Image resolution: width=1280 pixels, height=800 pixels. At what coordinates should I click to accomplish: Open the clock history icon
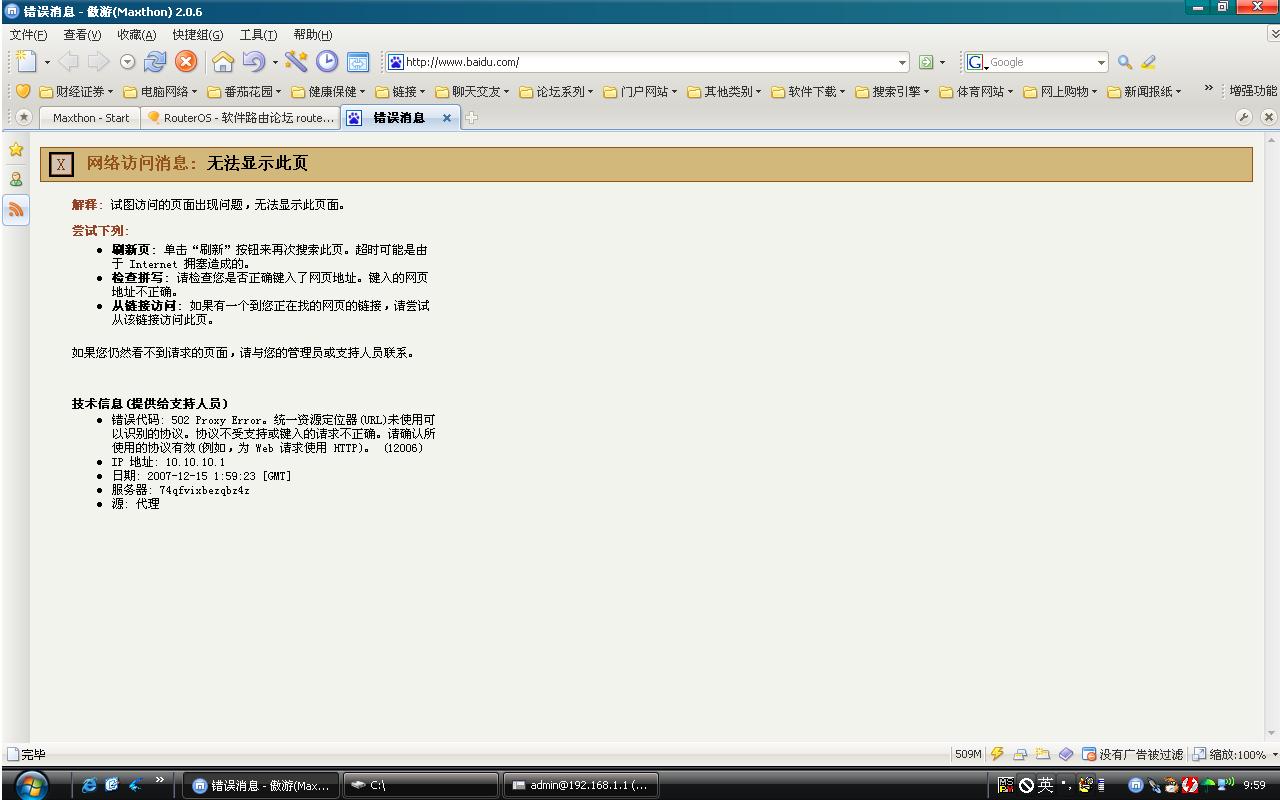(x=327, y=62)
